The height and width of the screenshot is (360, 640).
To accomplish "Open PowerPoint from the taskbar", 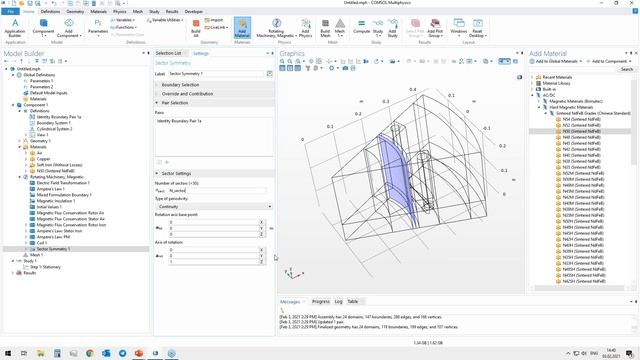I will (x=139, y=353).
